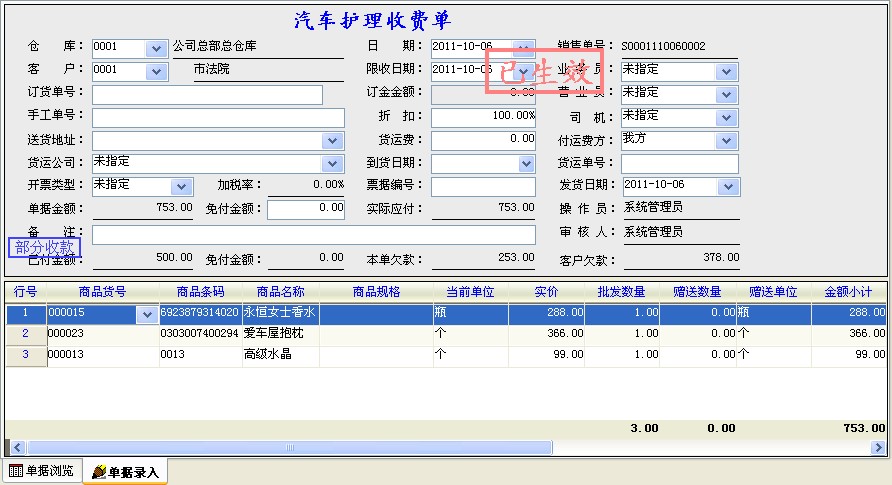The width and height of the screenshot is (892, 485).
Task: Expand the 司机 selection dropdown
Action: pyautogui.click(x=727, y=117)
